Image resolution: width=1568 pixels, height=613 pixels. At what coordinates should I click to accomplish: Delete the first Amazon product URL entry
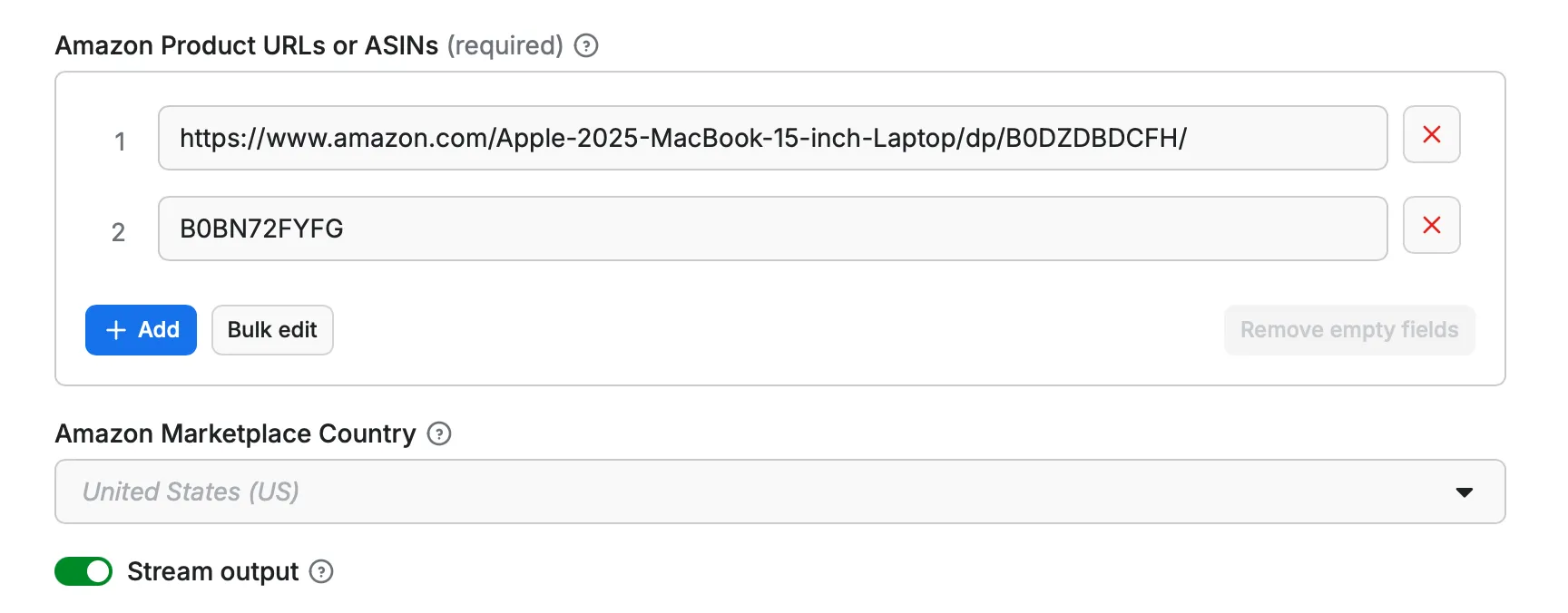pos(1431,134)
